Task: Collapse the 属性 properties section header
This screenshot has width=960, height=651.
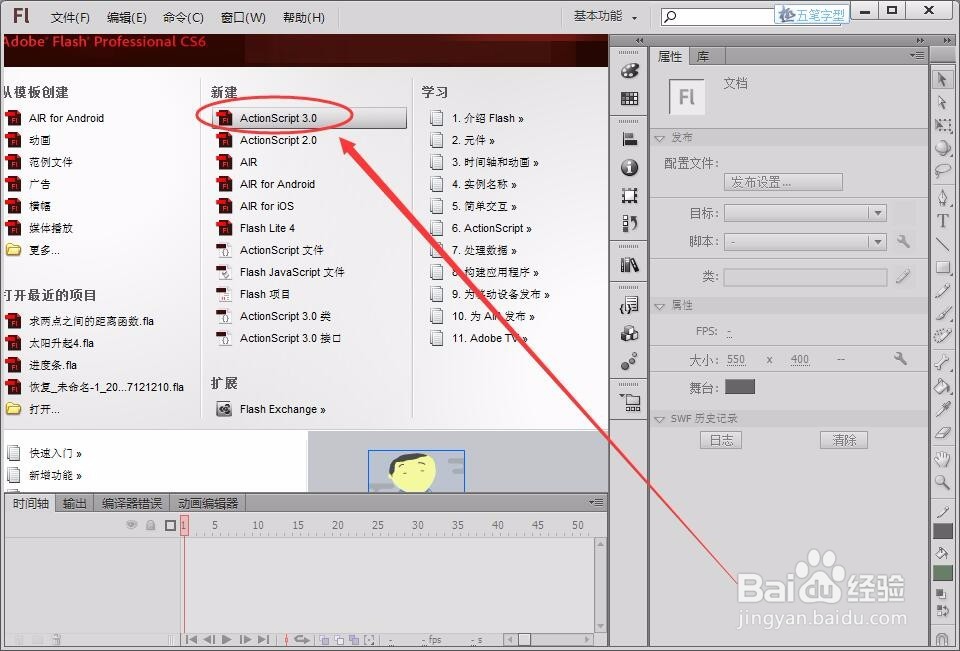Action: [x=659, y=306]
